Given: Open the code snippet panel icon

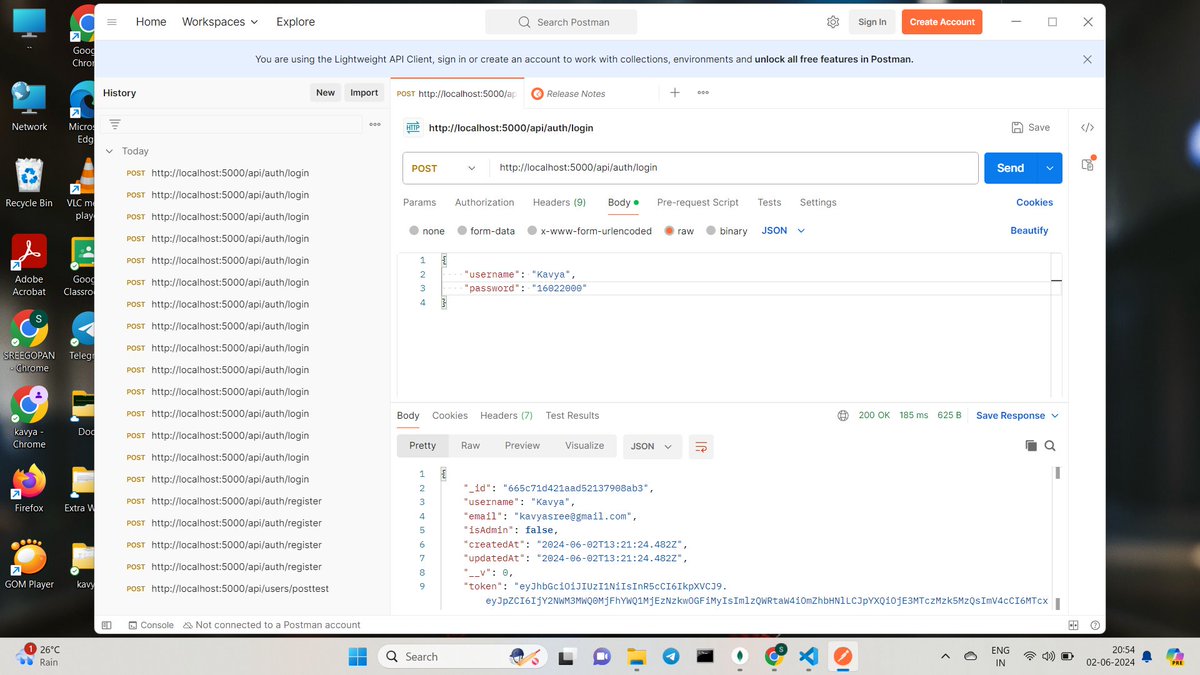Looking at the screenshot, I should point(1088,128).
